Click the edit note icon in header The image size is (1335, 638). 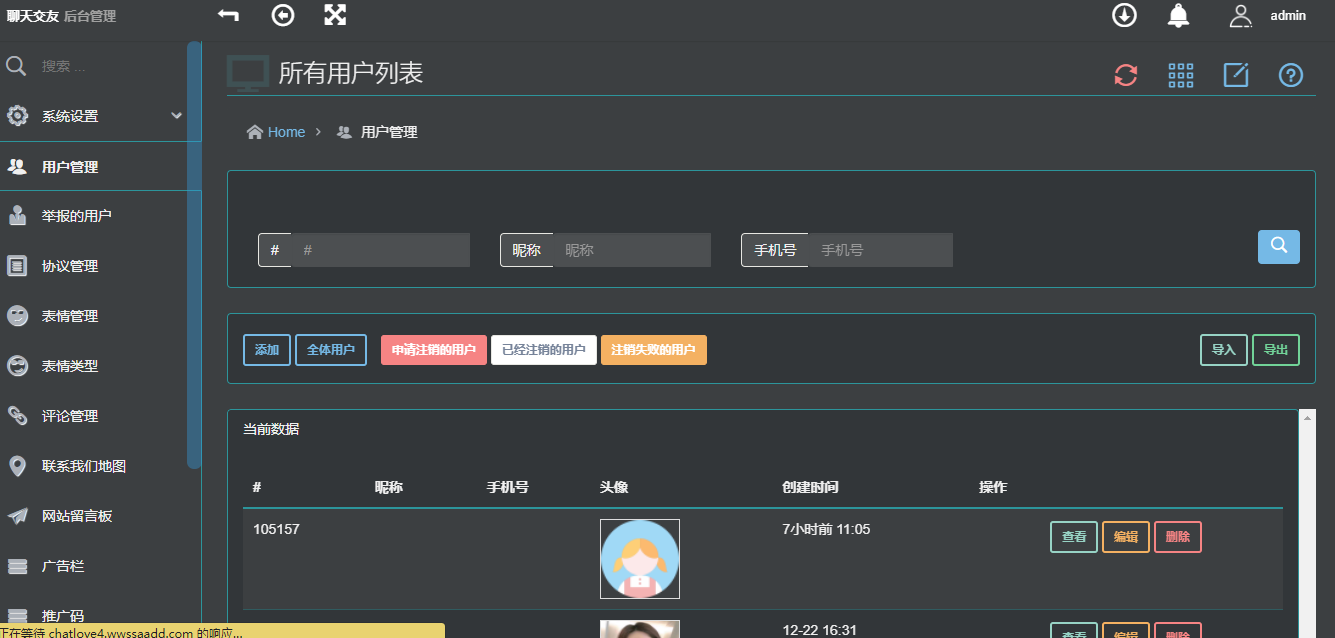1236,75
